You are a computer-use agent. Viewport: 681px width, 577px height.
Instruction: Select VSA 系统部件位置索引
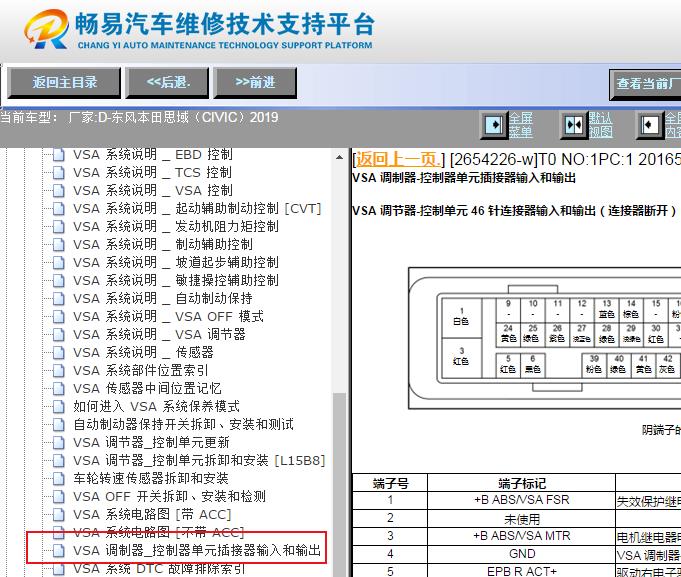click(x=141, y=370)
